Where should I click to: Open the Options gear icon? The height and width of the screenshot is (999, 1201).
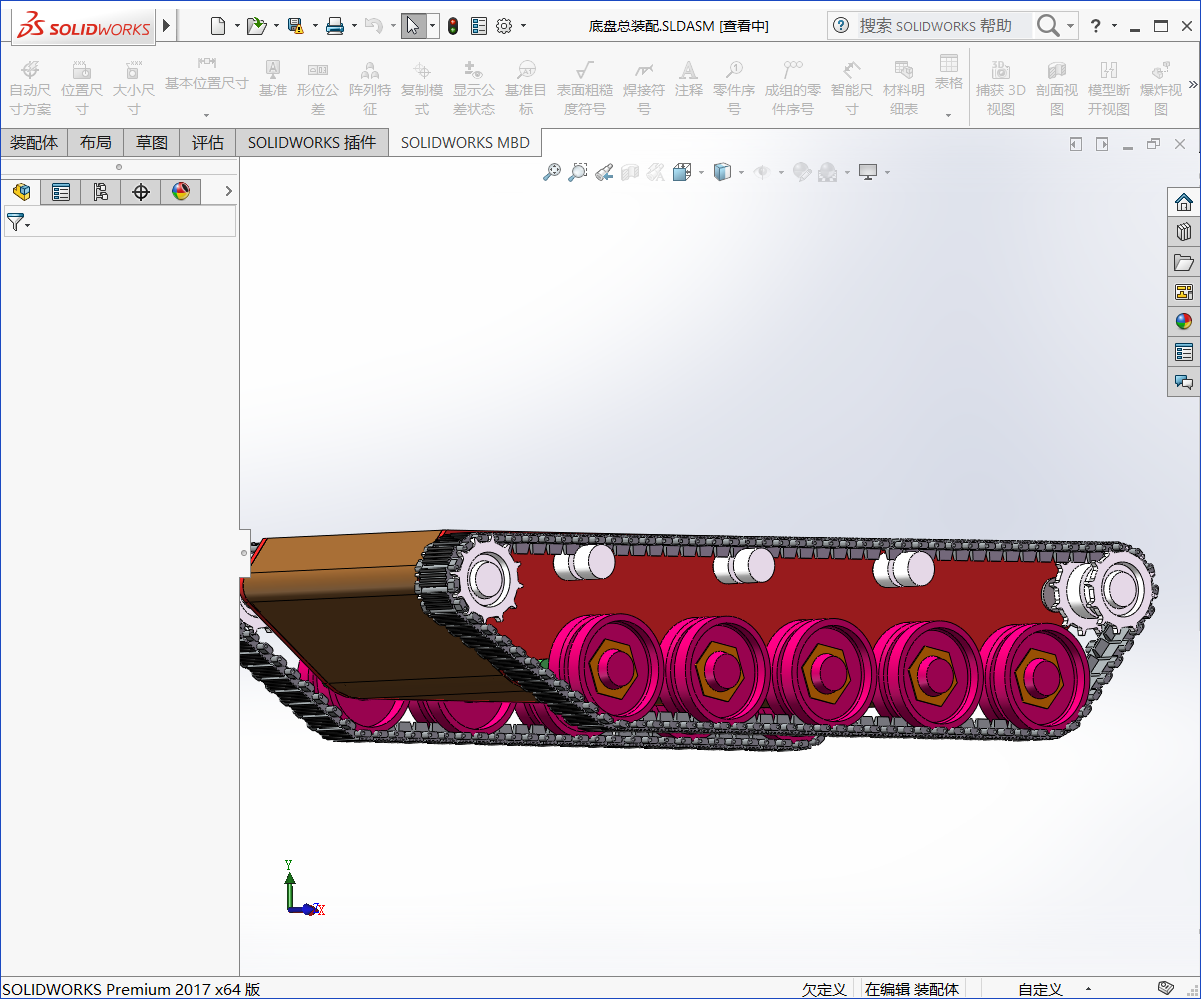(504, 26)
